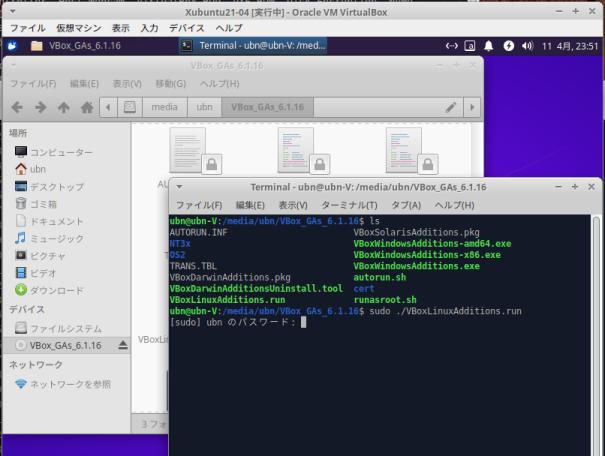Open the volume speaker tray icon
The height and width of the screenshot is (456, 605).
coord(527,46)
